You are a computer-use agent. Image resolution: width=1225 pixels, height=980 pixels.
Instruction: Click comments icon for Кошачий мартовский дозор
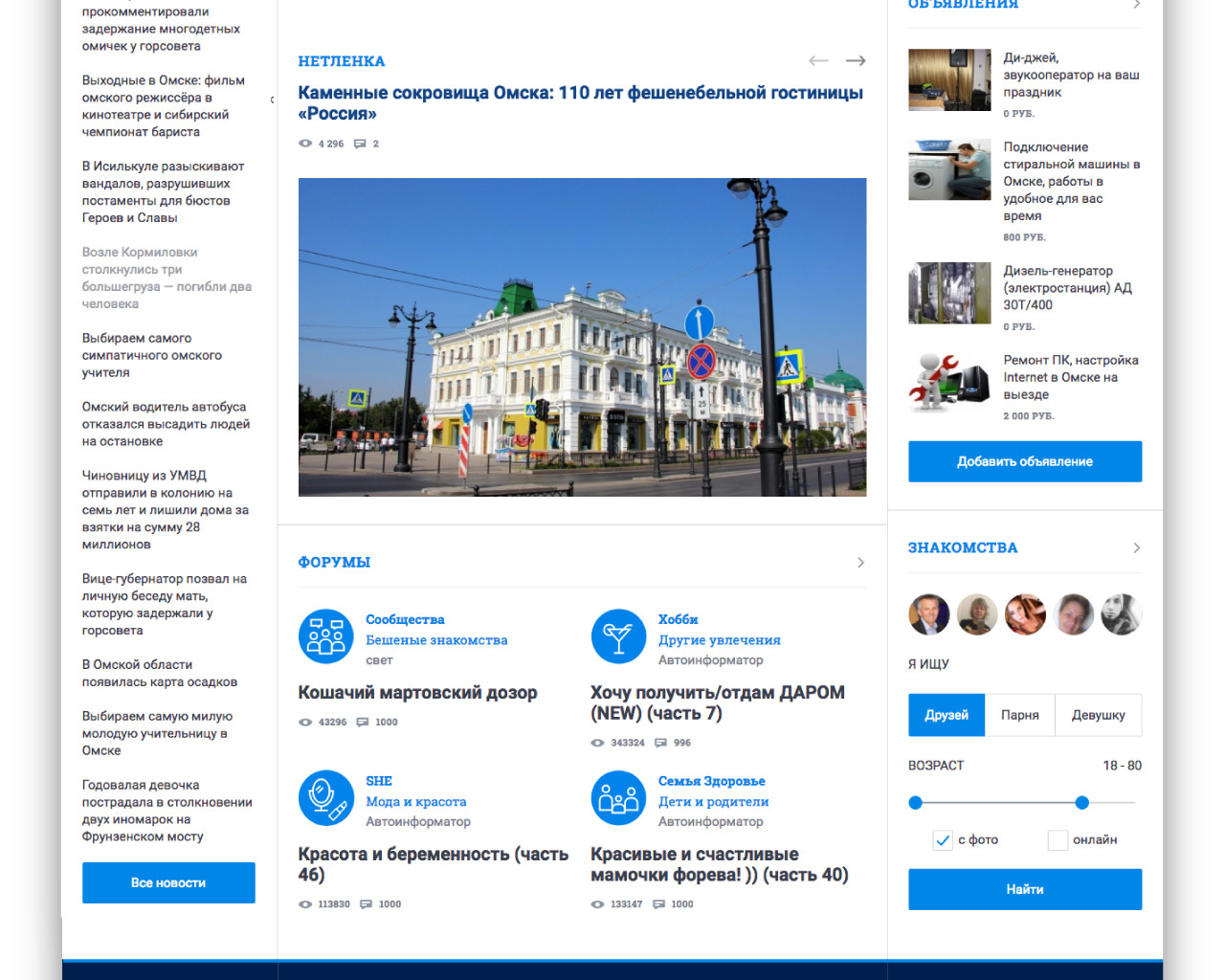coord(363,723)
